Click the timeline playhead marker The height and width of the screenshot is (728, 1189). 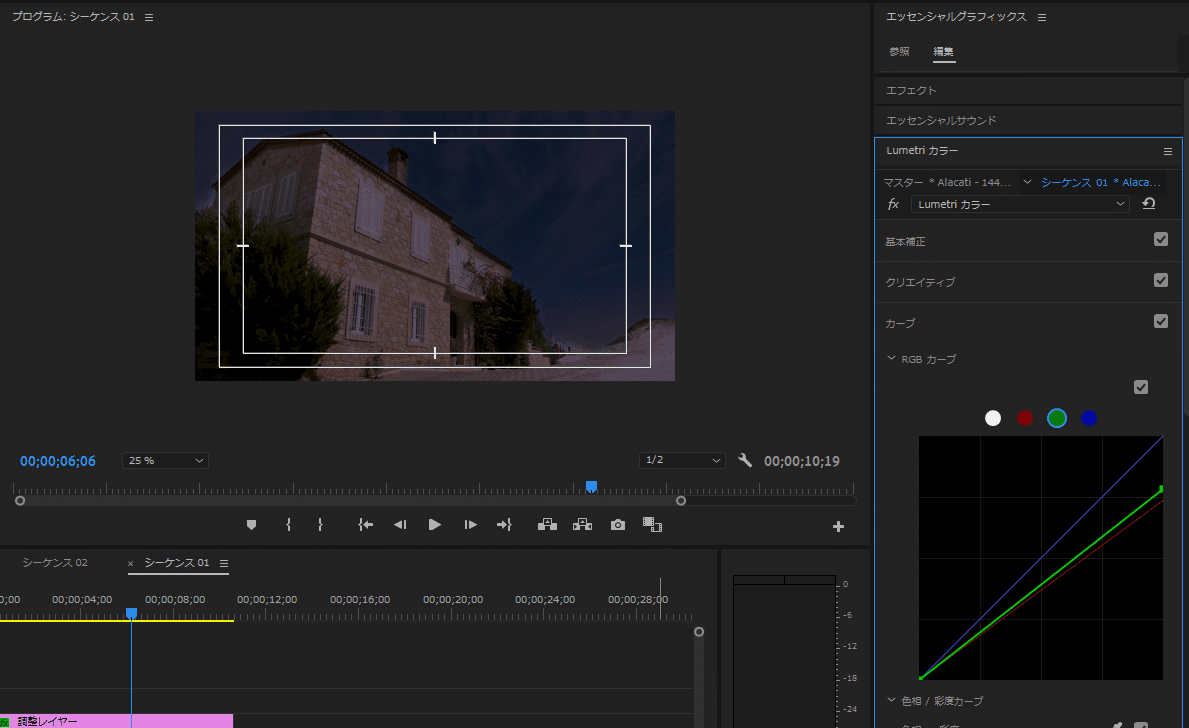[x=131, y=613]
